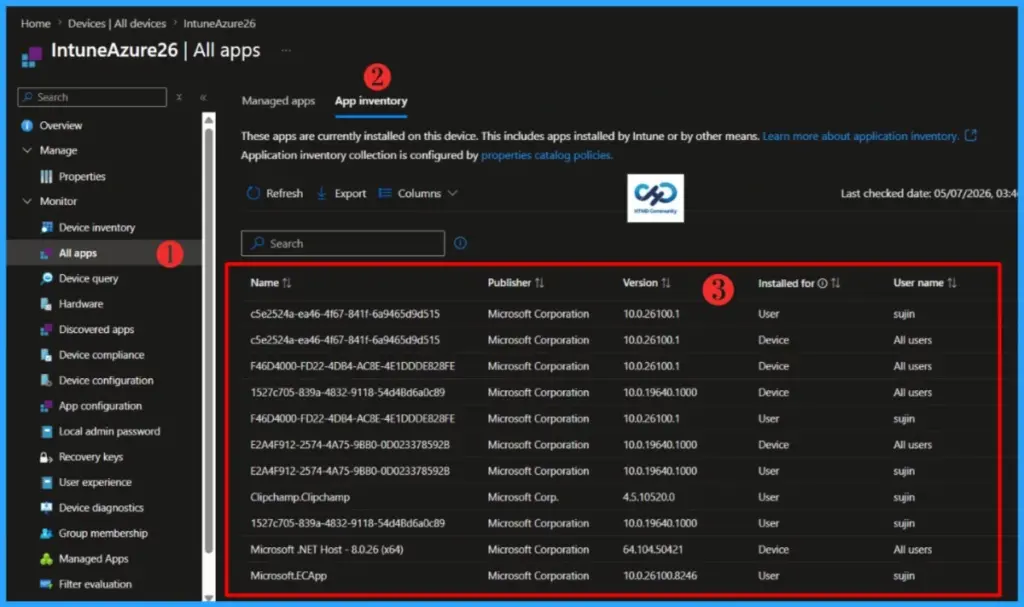Click the Refresh button label
Viewport: 1024px width, 607px height.
[x=284, y=193]
